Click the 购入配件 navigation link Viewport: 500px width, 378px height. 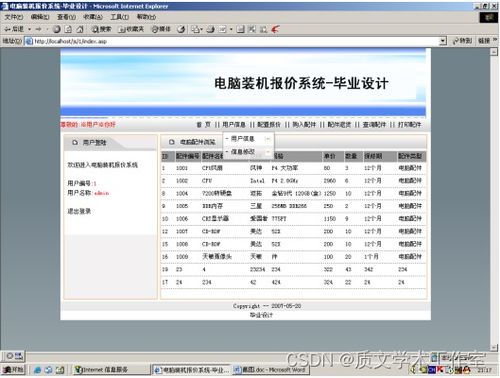click(x=304, y=125)
